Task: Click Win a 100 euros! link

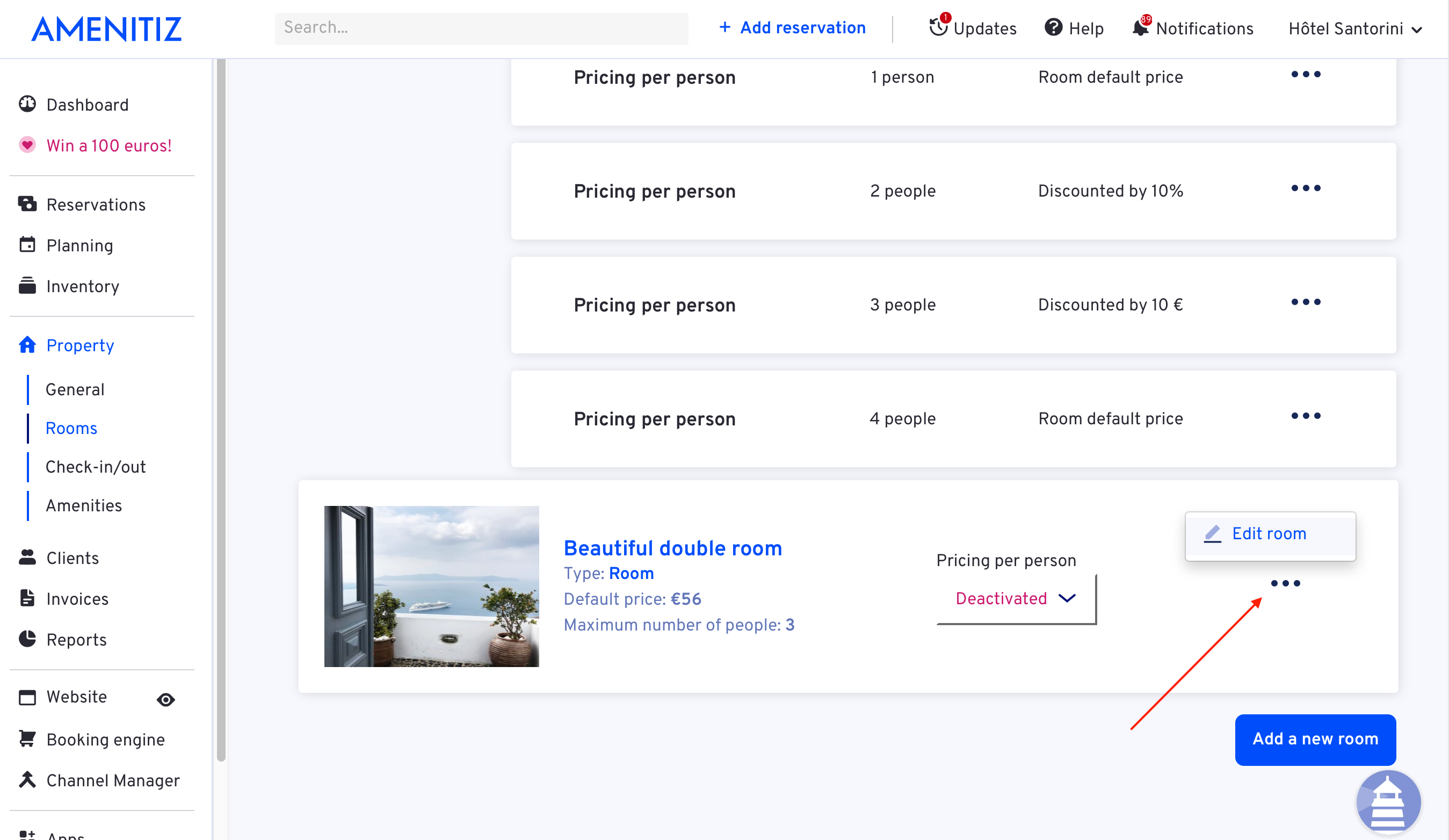Action: pyautogui.click(x=108, y=146)
